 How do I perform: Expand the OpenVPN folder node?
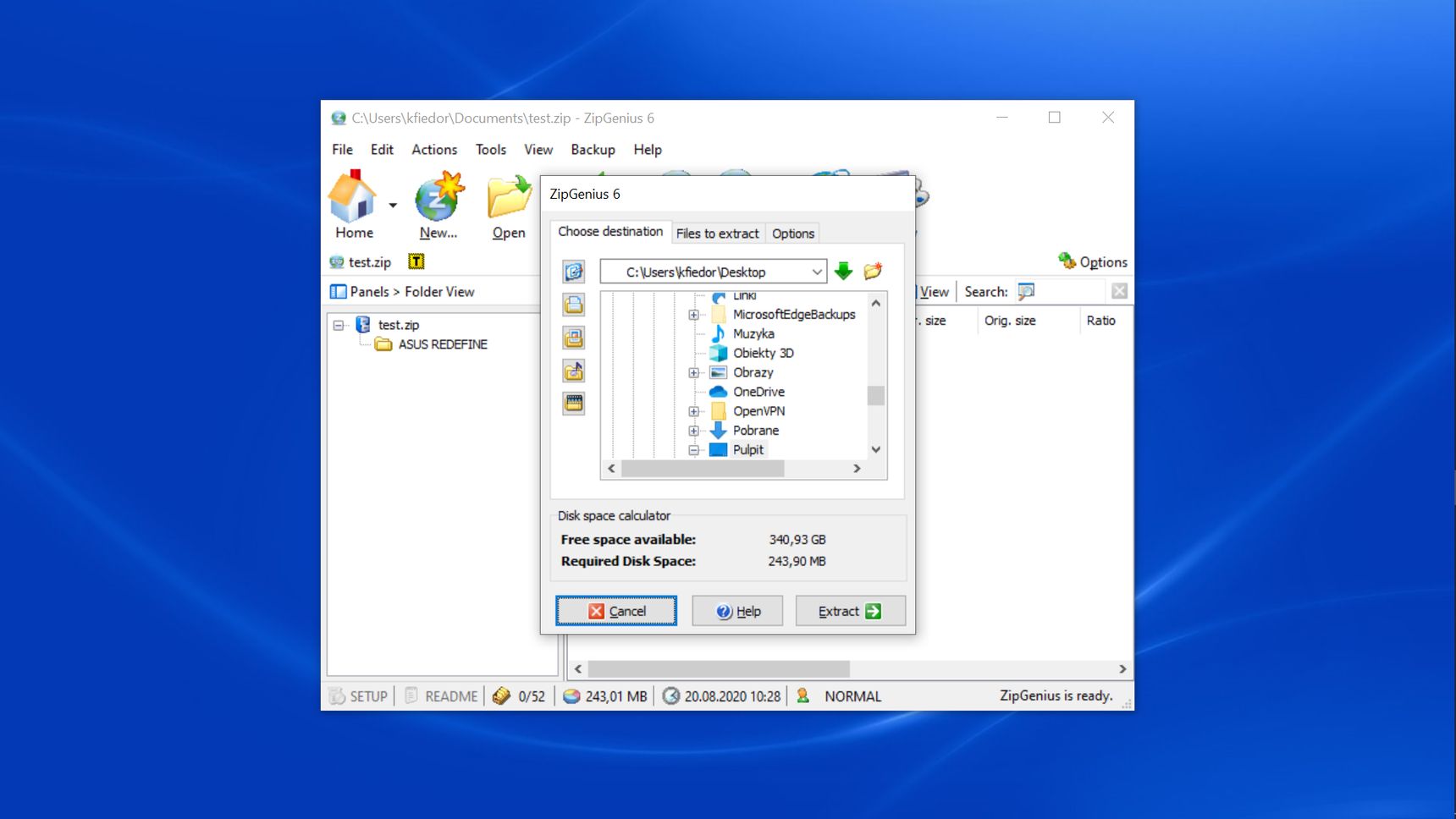click(694, 412)
